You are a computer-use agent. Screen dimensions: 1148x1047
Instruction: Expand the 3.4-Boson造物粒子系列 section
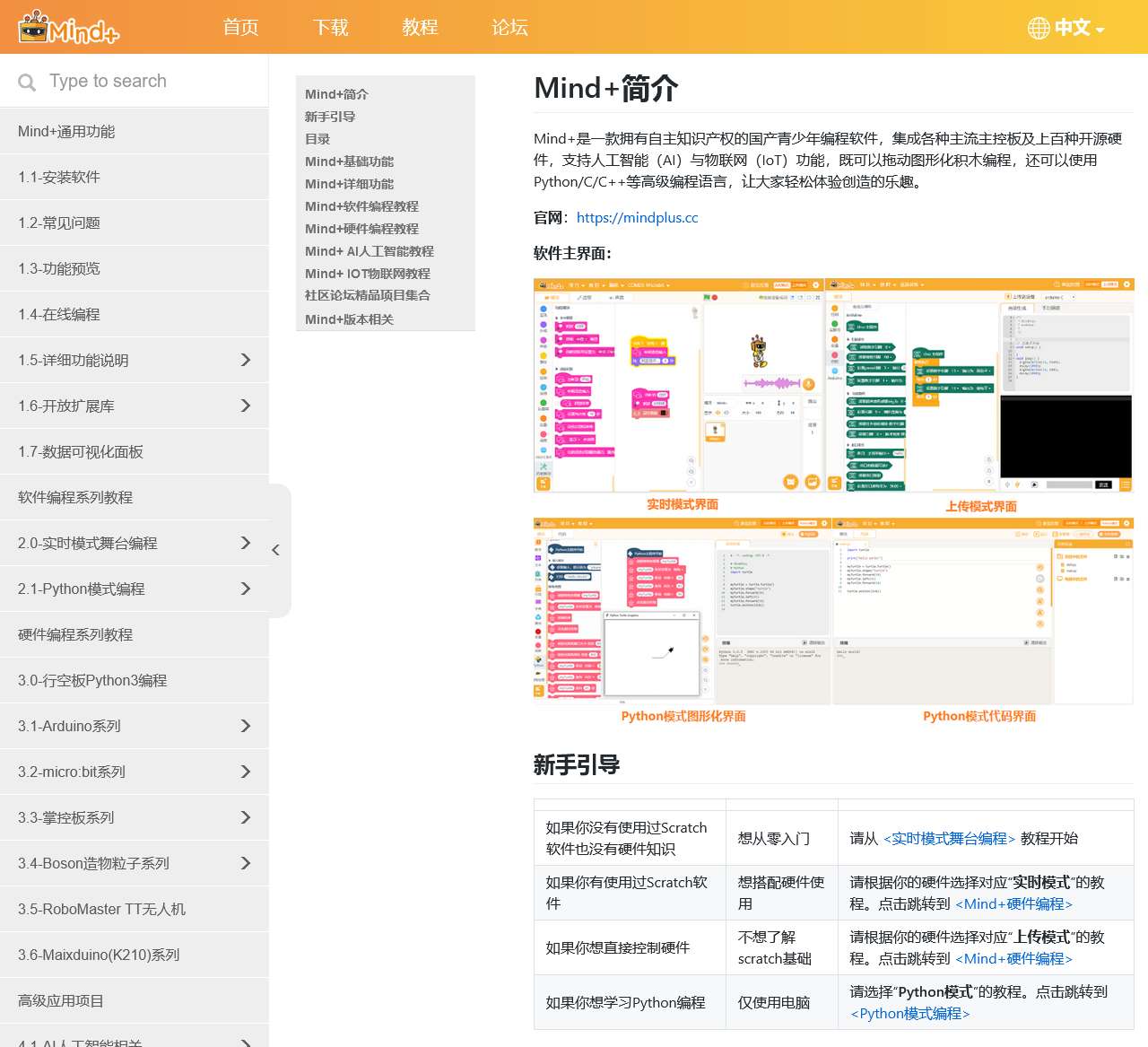tap(246, 862)
